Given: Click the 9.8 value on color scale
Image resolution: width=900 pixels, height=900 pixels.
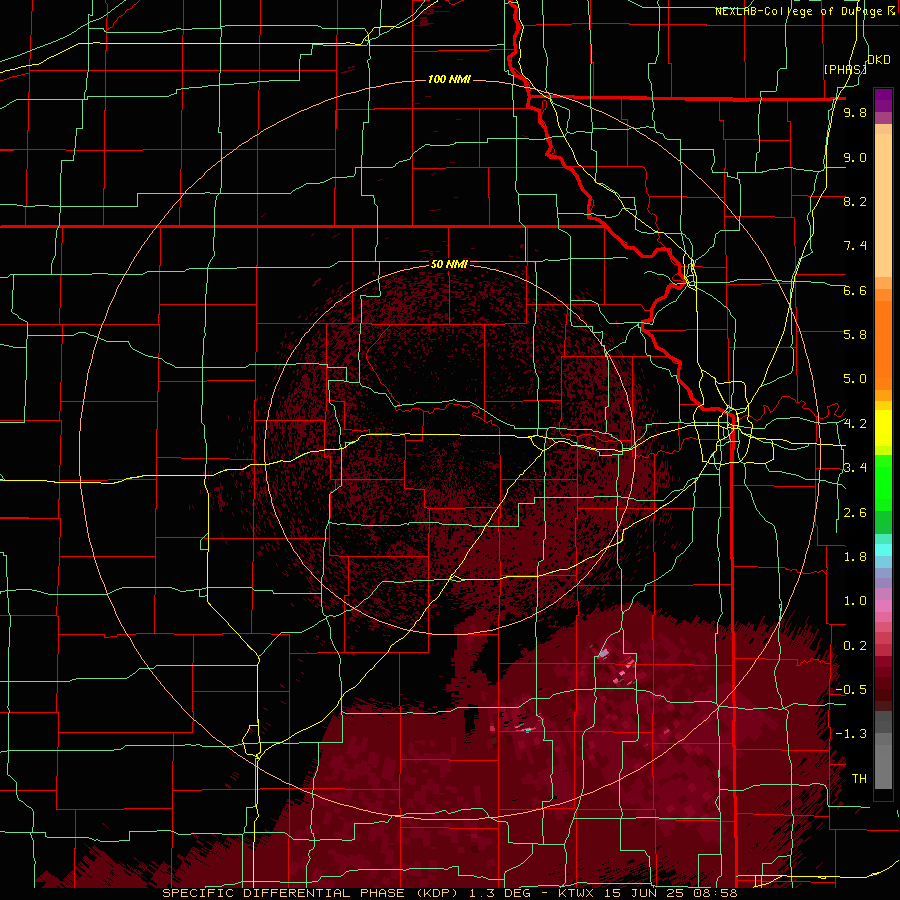Looking at the screenshot, I should [x=855, y=112].
